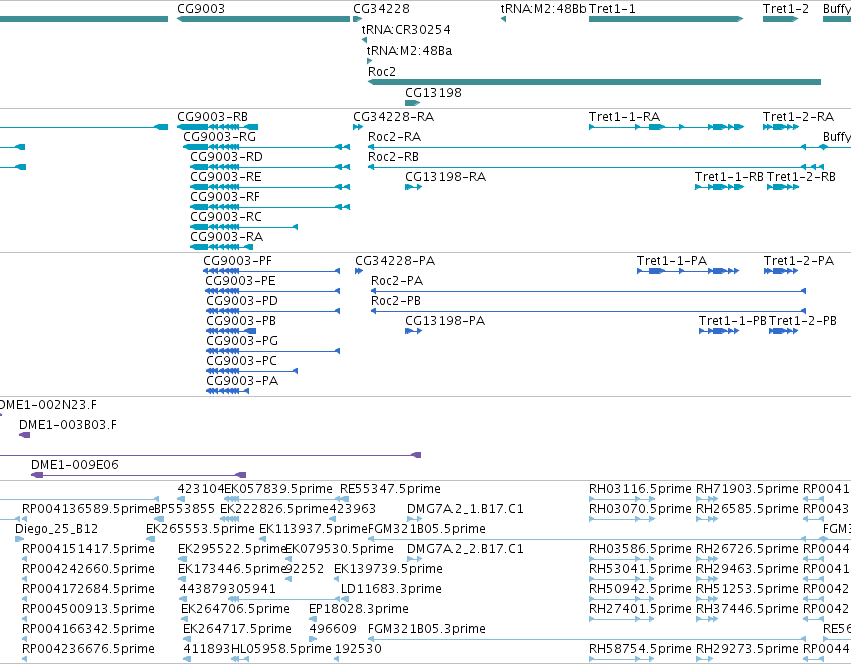This screenshot has width=851, height=664.
Task: Open EST 'DMG7A.2_1.B17.C1'
Action: point(465,509)
